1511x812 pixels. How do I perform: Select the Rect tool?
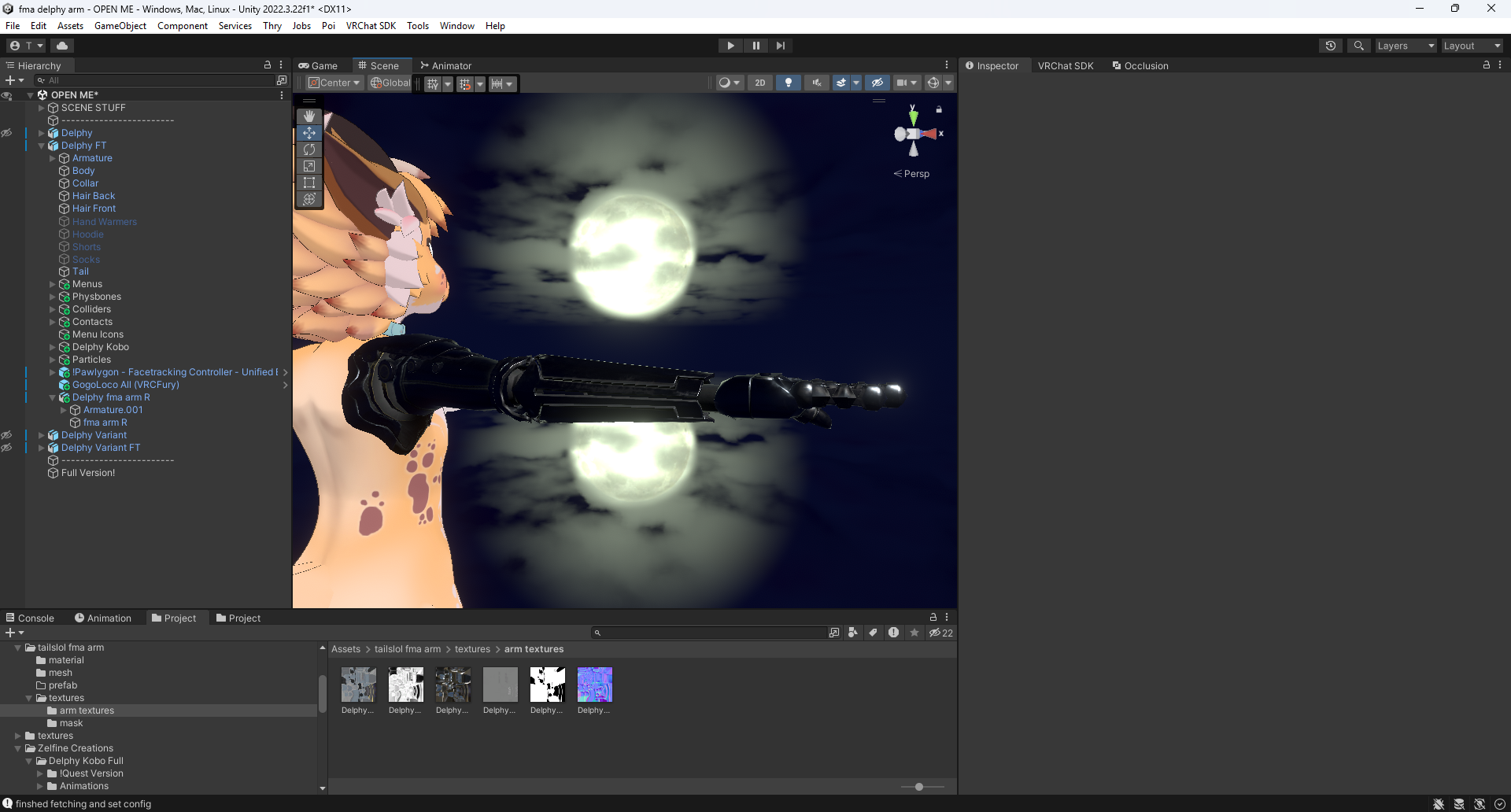pyautogui.click(x=309, y=183)
